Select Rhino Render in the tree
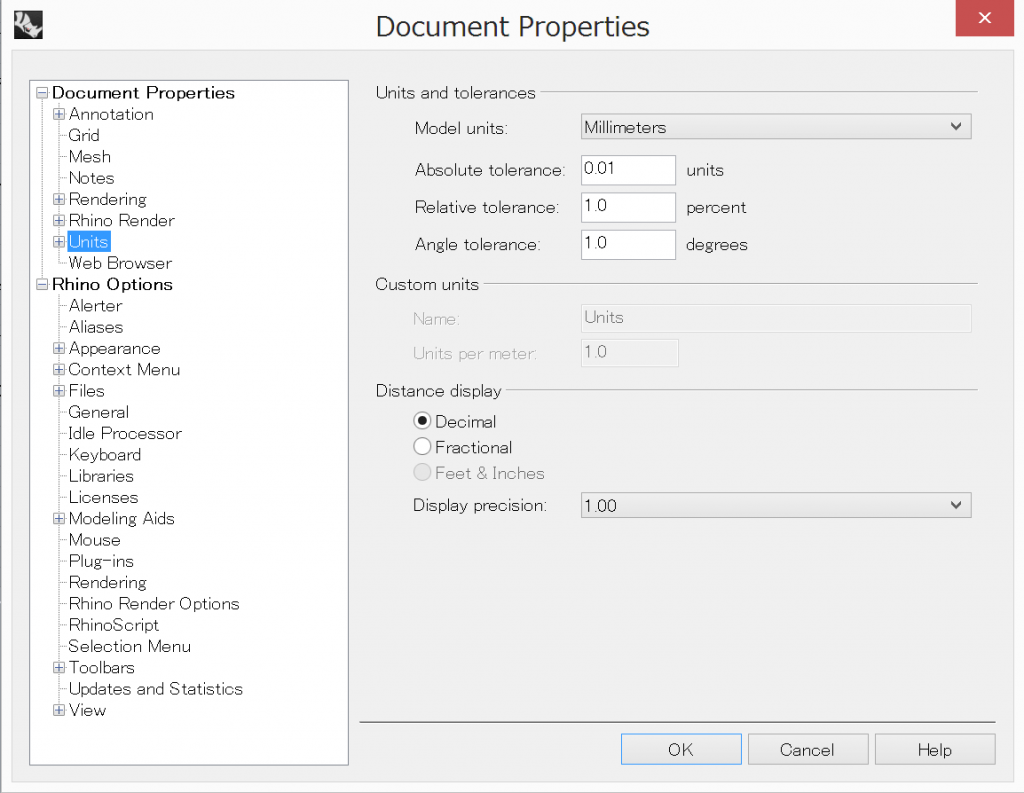 [121, 221]
